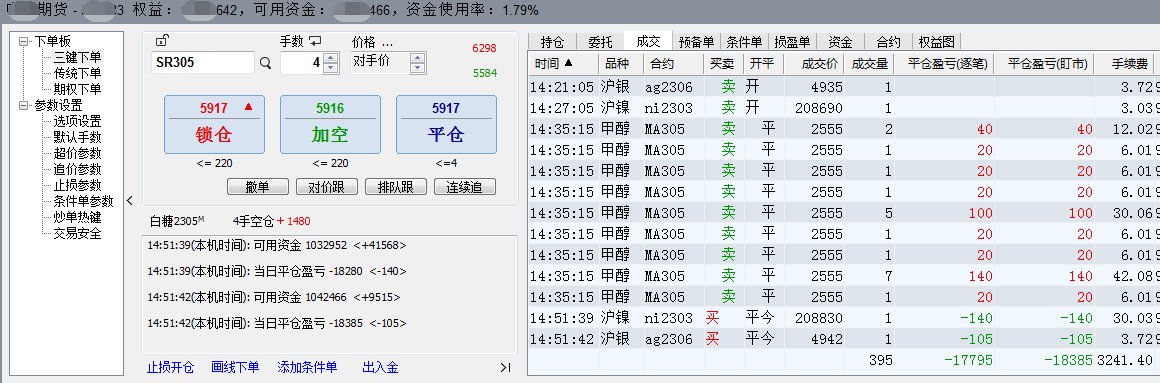Sort by the 时间 column ascending arrow

click(568, 64)
